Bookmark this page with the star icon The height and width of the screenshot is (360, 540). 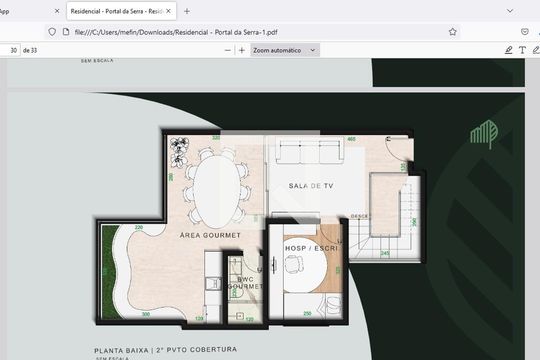click(453, 32)
